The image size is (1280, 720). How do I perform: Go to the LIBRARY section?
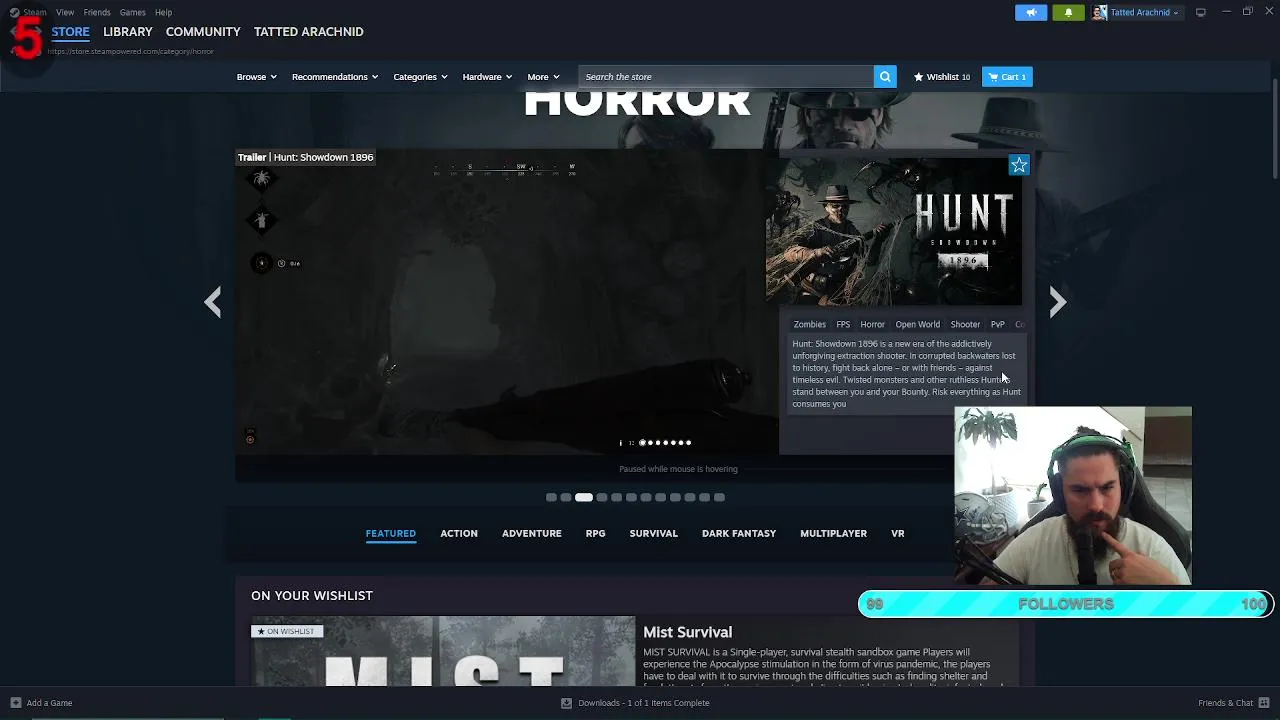(x=128, y=32)
